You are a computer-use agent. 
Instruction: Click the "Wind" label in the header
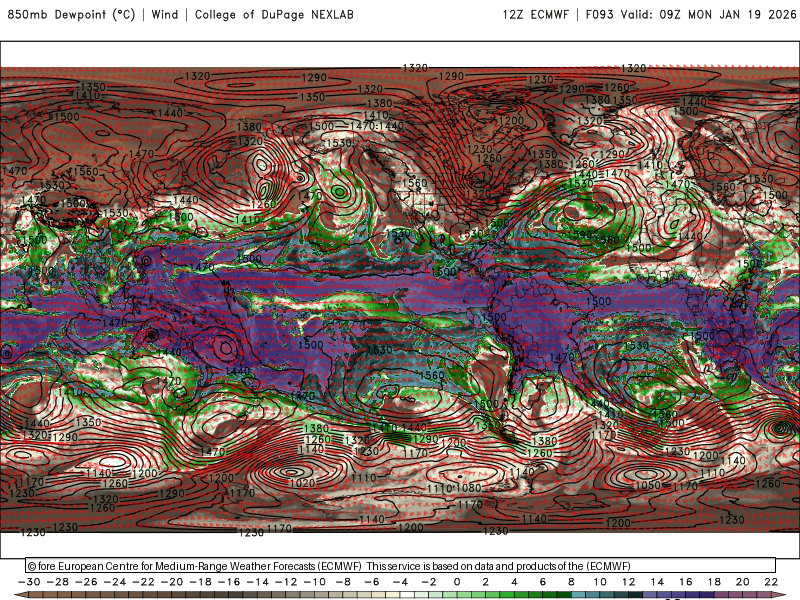tap(165, 14)
